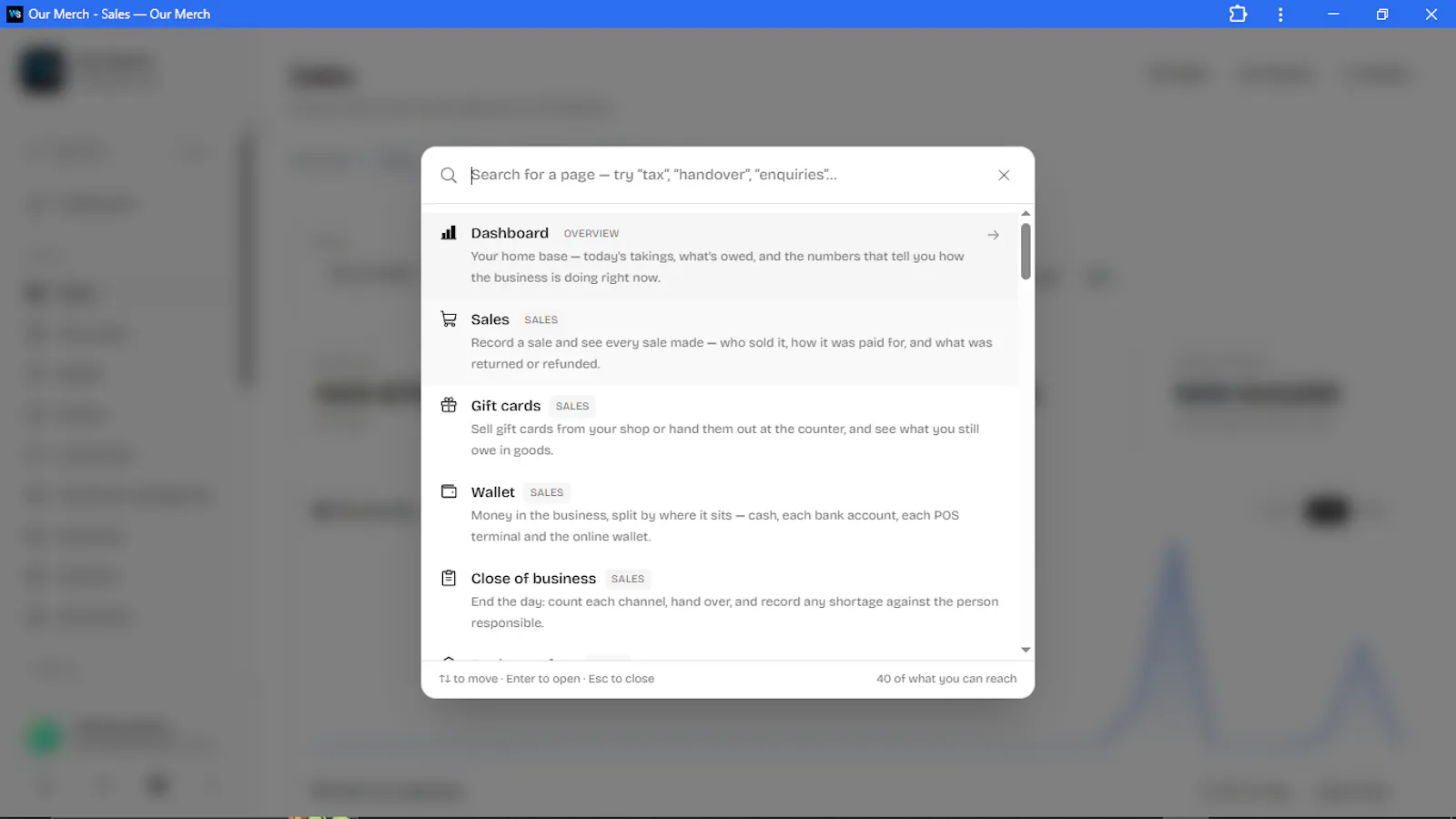Click the Wallet icon
The height and width of the screenshot is (819, 1456).
tap(449, 491)
